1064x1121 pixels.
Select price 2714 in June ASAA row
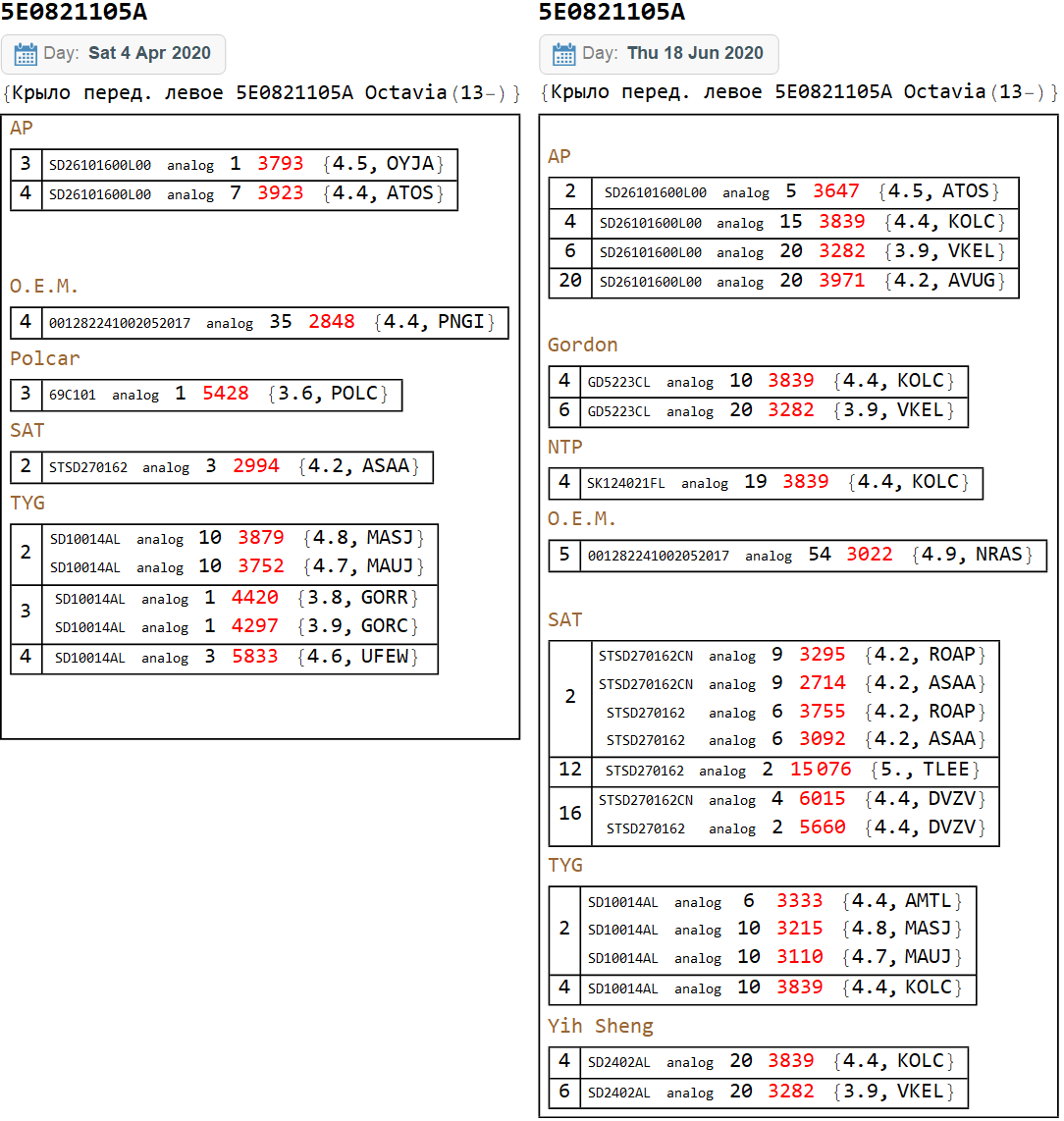coord(823,683)
